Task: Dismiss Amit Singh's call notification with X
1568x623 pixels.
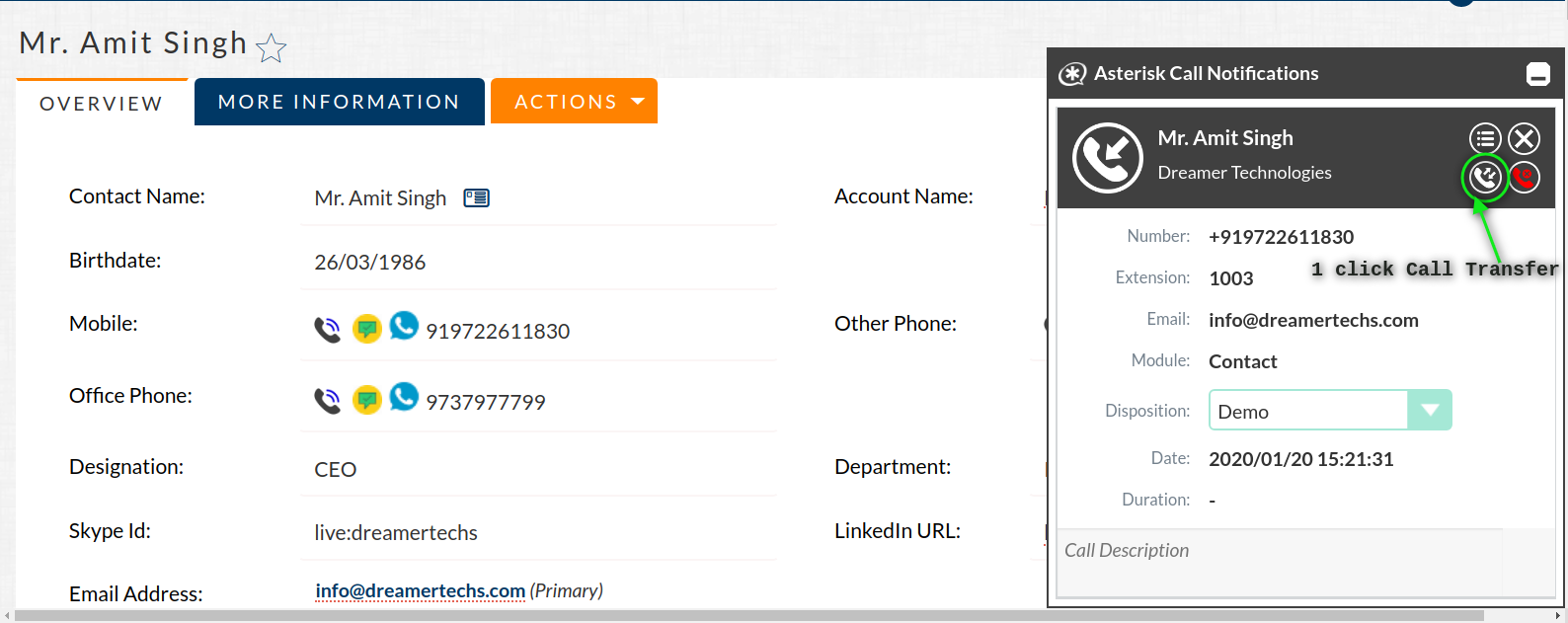Action: click(1525, 139)
